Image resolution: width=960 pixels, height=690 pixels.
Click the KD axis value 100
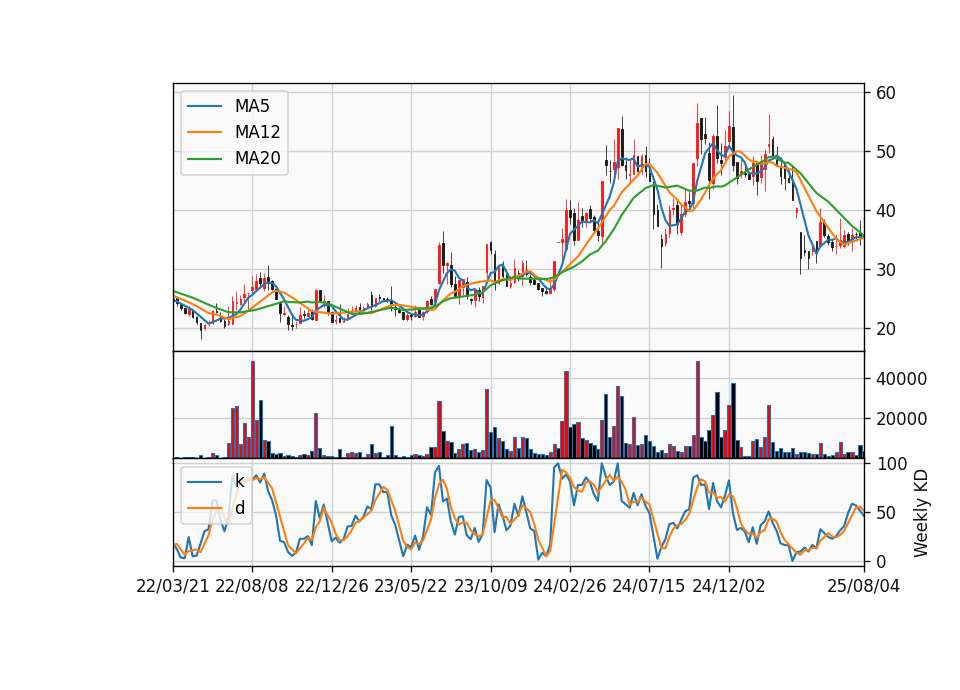pyautogui.click(x=891, y=464)
